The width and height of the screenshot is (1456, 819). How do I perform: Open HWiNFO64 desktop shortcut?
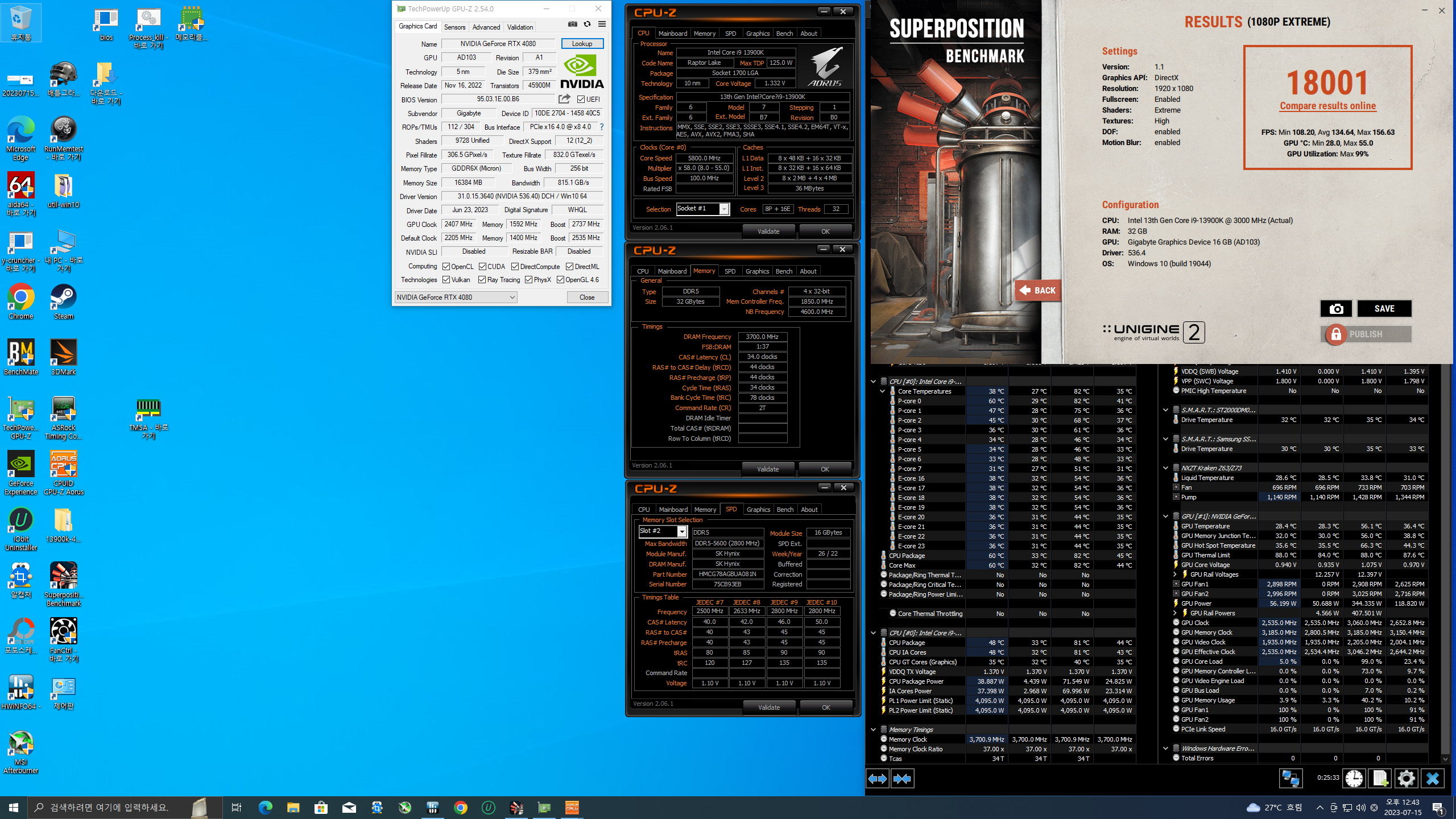point(21,692)
